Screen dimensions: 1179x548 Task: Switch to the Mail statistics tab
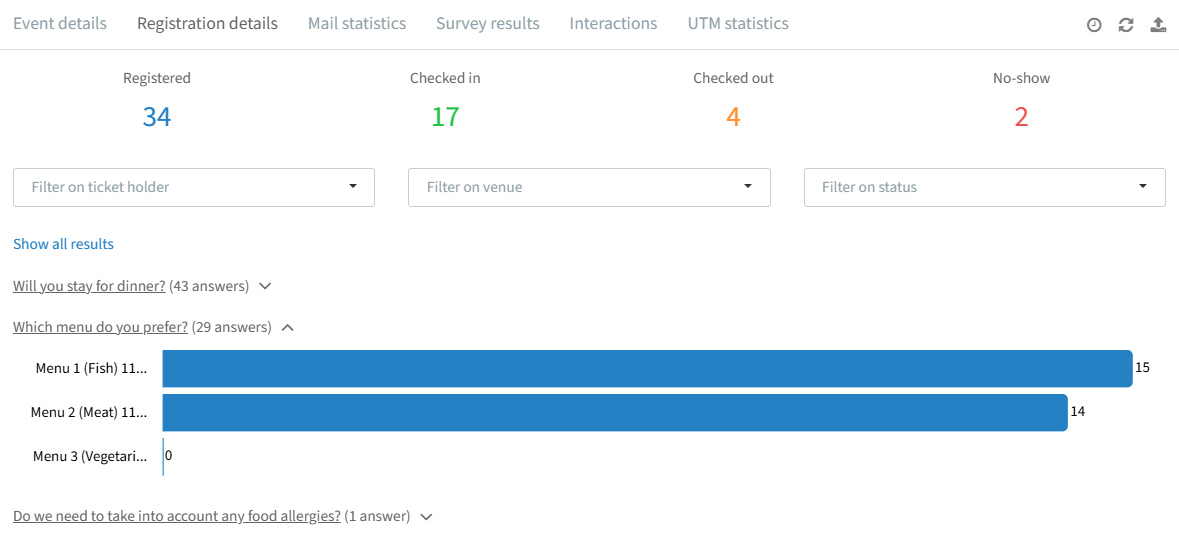[357, 23]
